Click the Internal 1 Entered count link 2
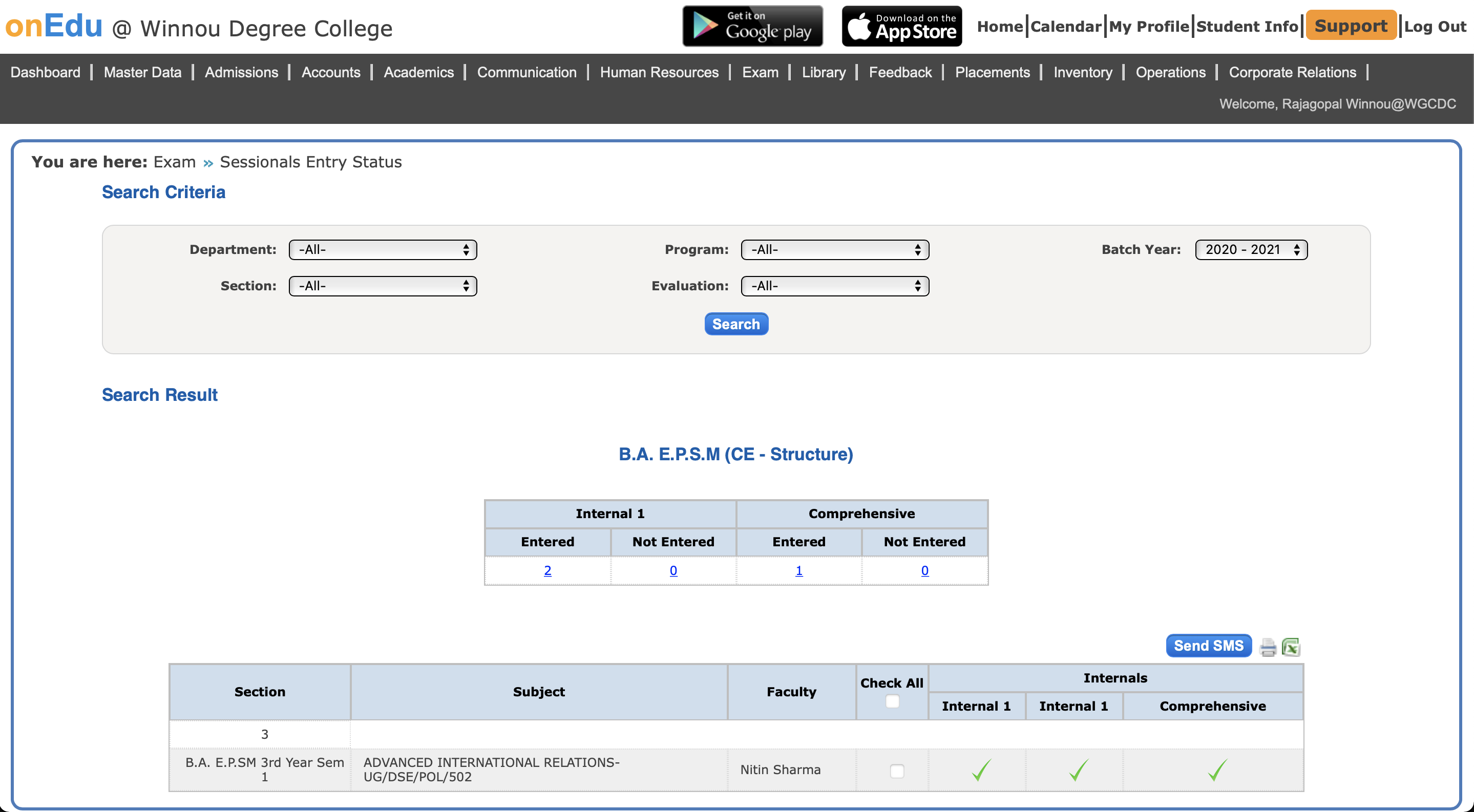Image resolution: width=1474 pixels, height=812 pixels. click(x=547, y=570)
